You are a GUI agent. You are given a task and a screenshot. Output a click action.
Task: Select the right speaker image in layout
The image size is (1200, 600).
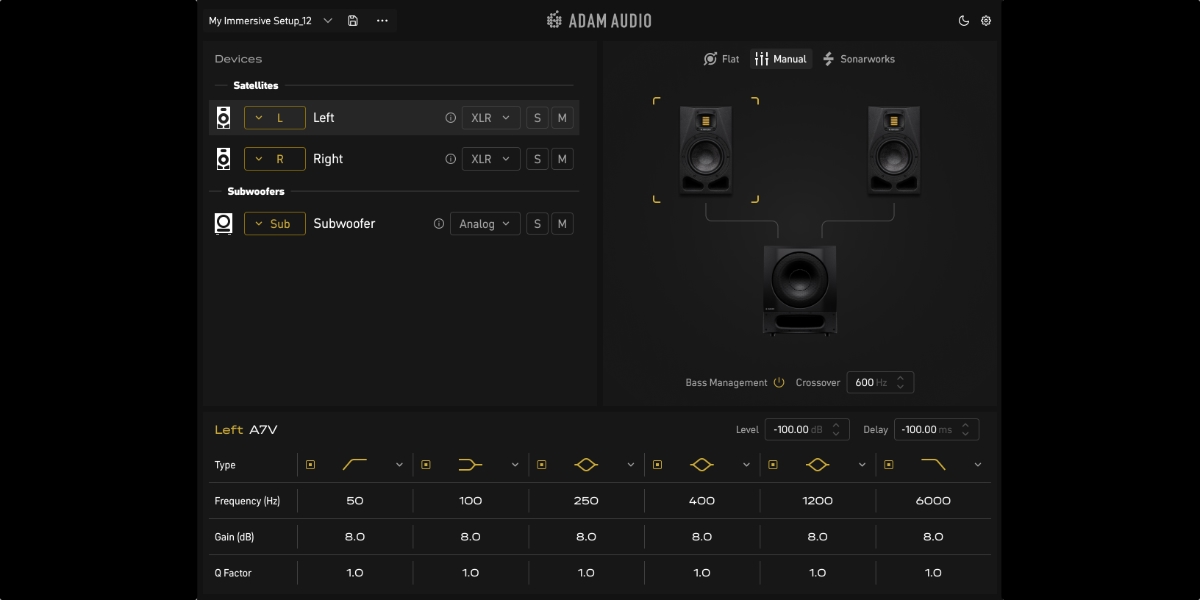point(894,150)
